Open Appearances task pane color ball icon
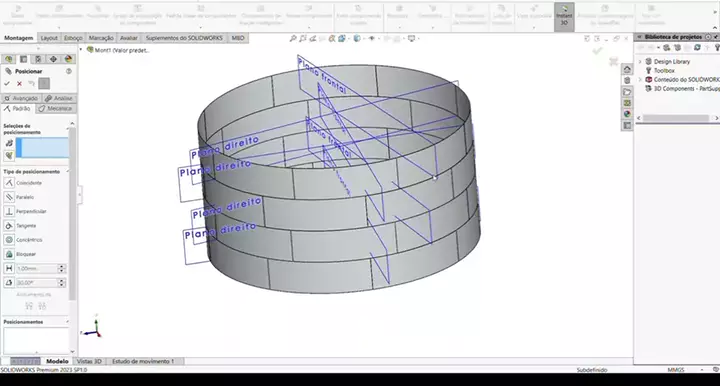Screen dimensions: 720x386 click(x=627, y=114)
